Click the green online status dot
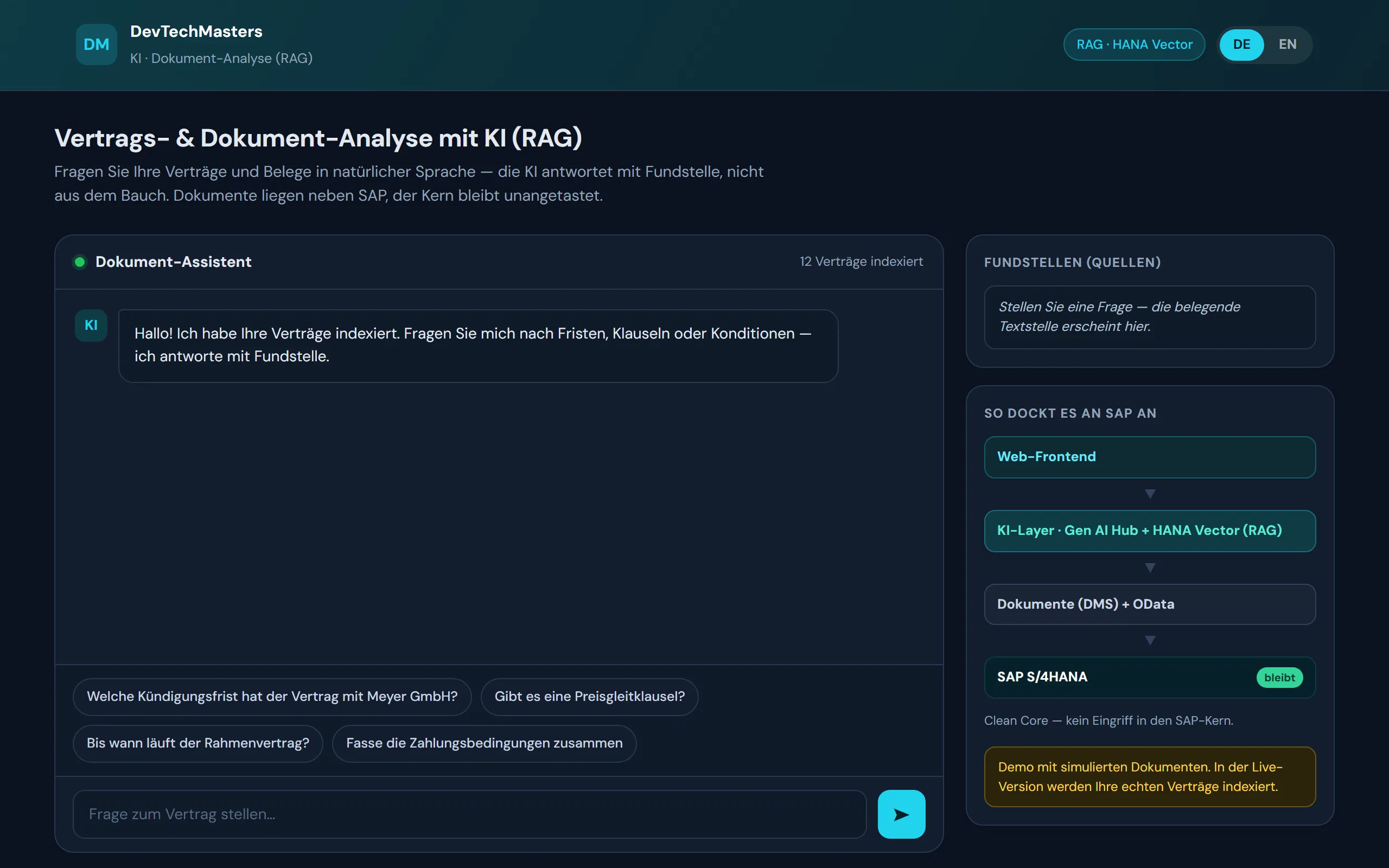 click(x=80, y=262)
